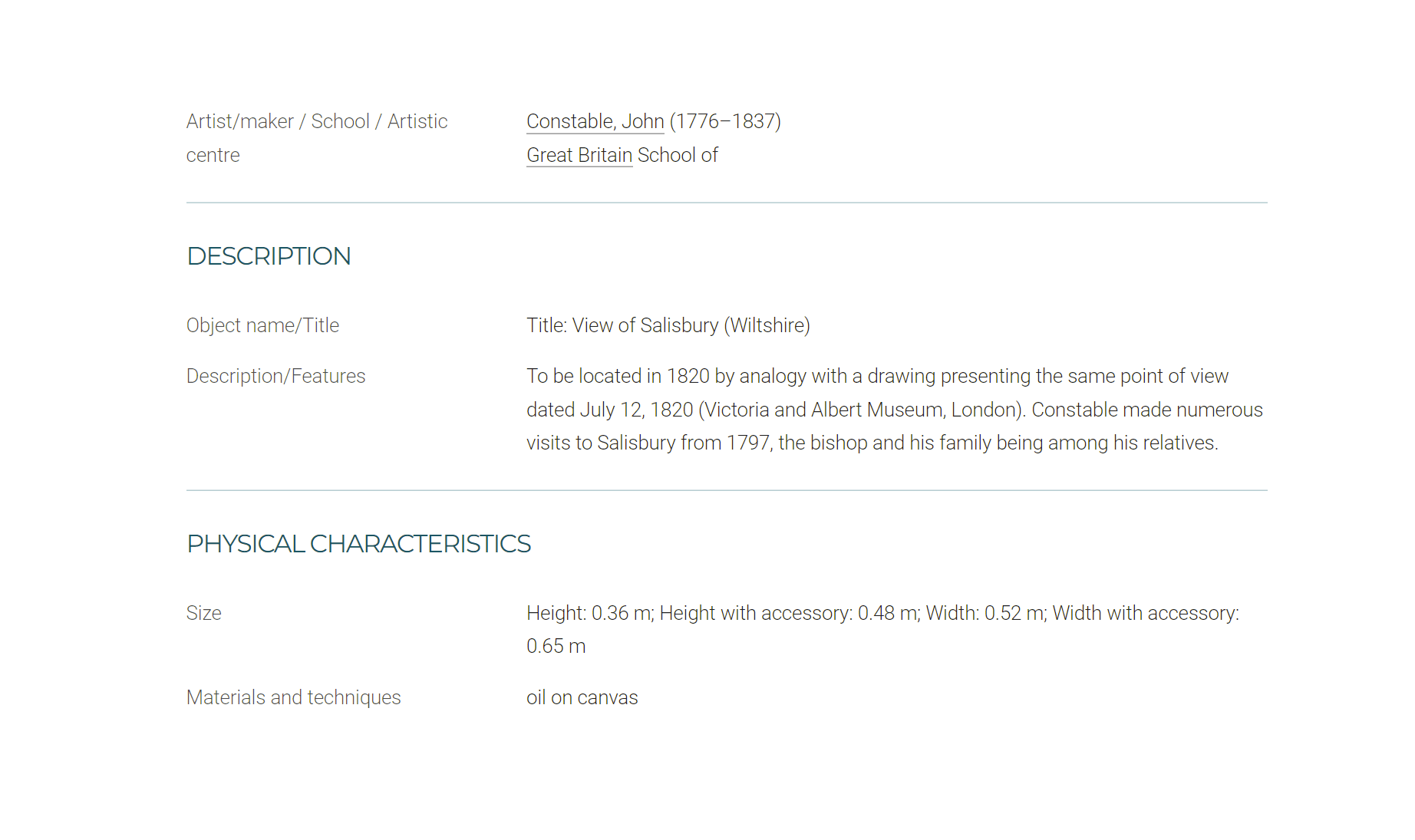Click the PHYSICAL CHARACTERISTICS section heading
Screen dimensions: 1415x840
[358, 544]
